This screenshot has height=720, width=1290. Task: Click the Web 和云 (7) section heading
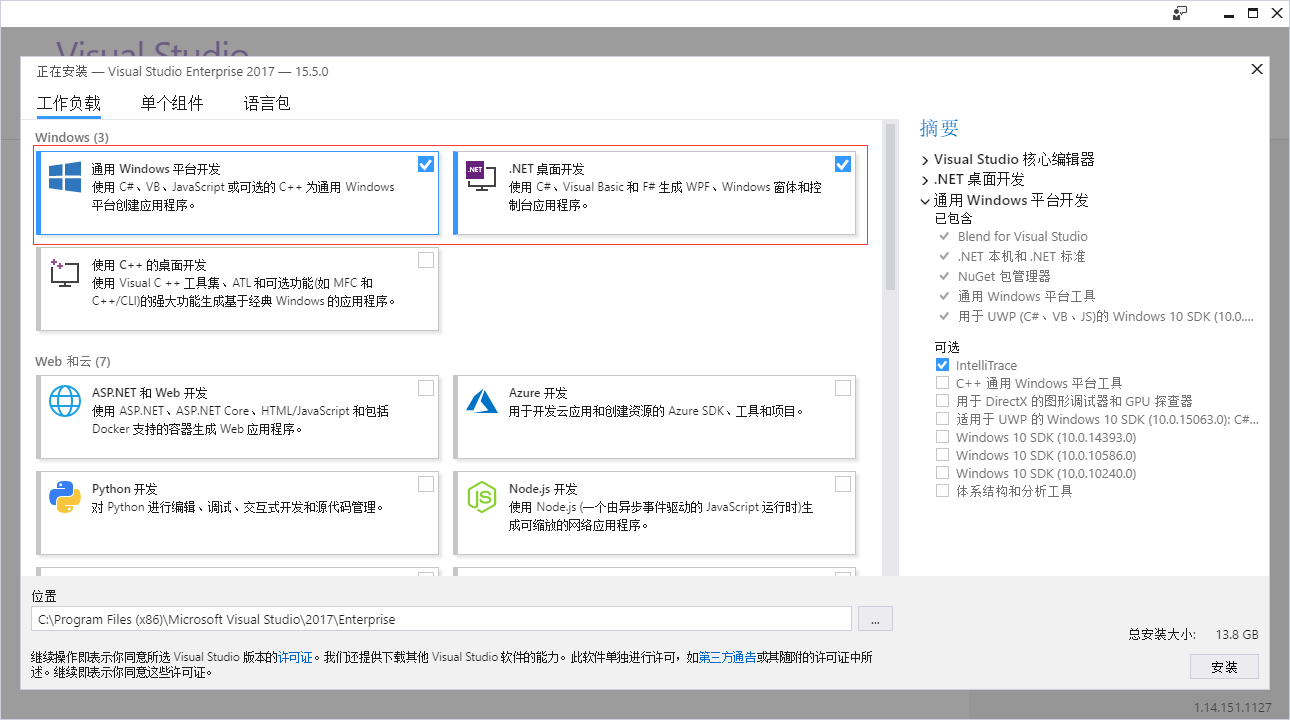(73, 361)
